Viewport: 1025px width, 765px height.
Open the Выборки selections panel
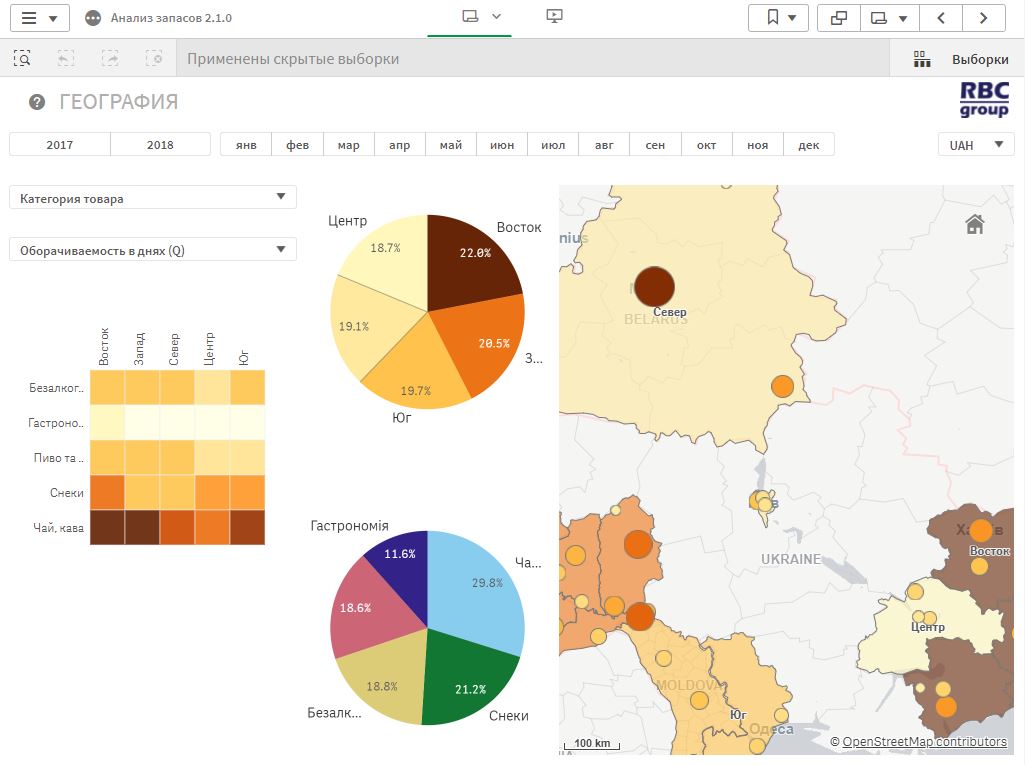click(x=960, y=59)
